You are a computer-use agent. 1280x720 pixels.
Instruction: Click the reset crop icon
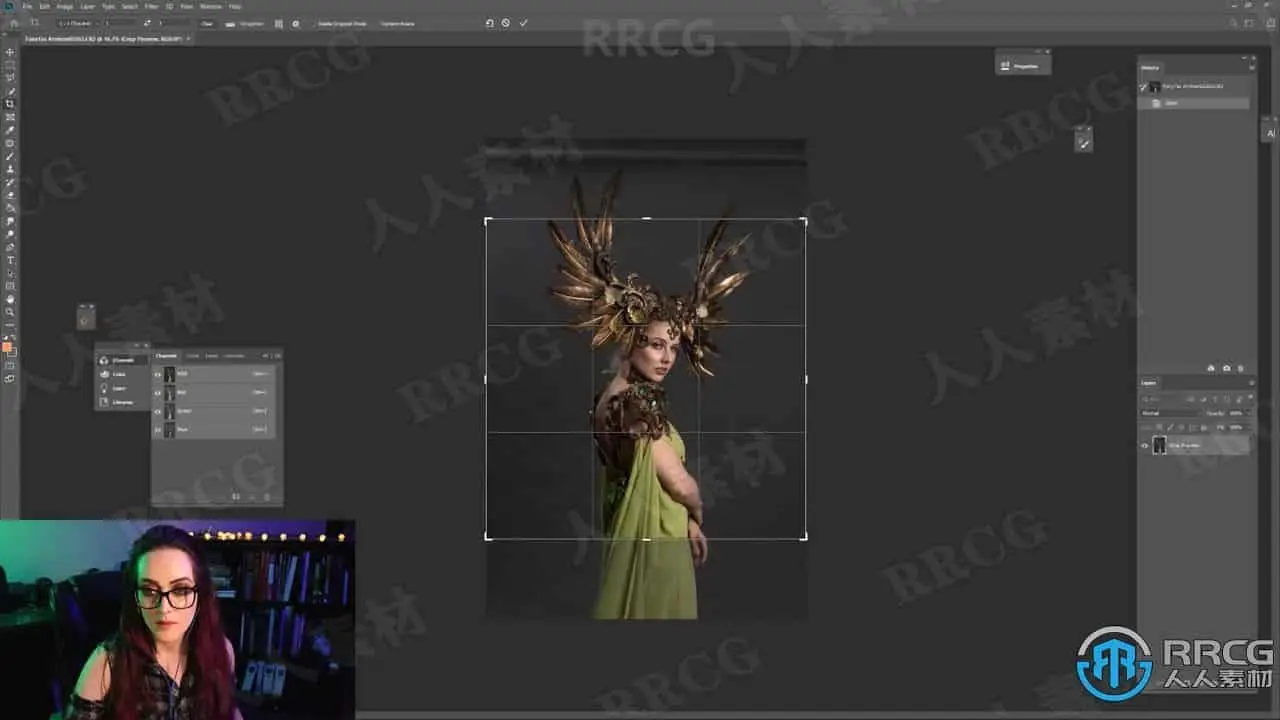(x=489, y=23)
